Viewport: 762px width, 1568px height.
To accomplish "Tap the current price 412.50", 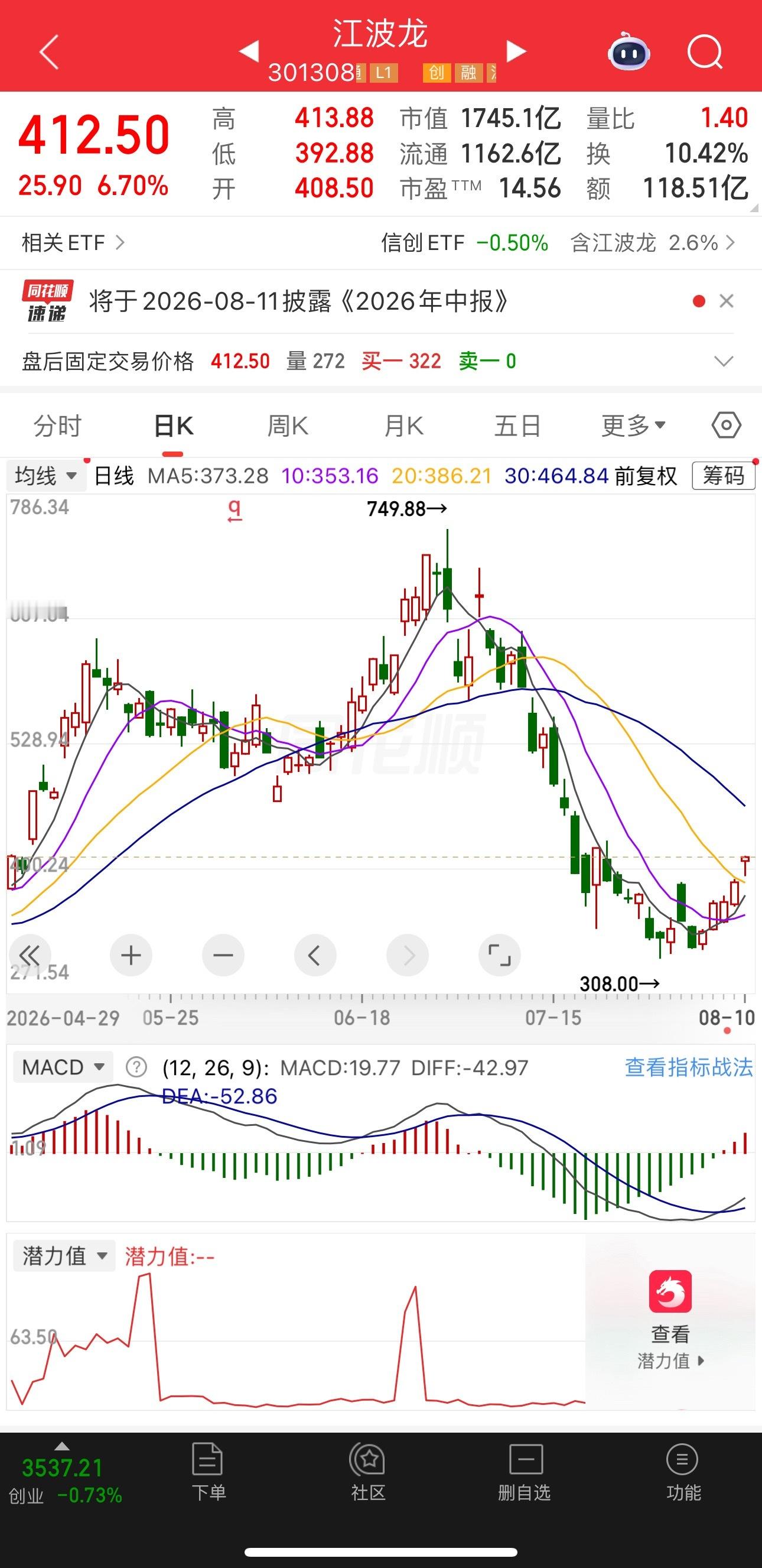I will tap(94, 135).
